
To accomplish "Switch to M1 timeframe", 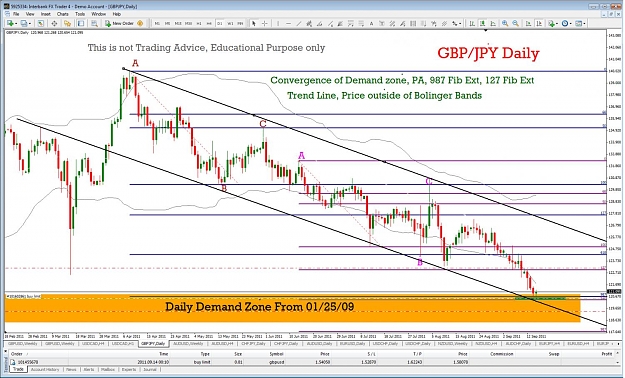I will [157, 24].
